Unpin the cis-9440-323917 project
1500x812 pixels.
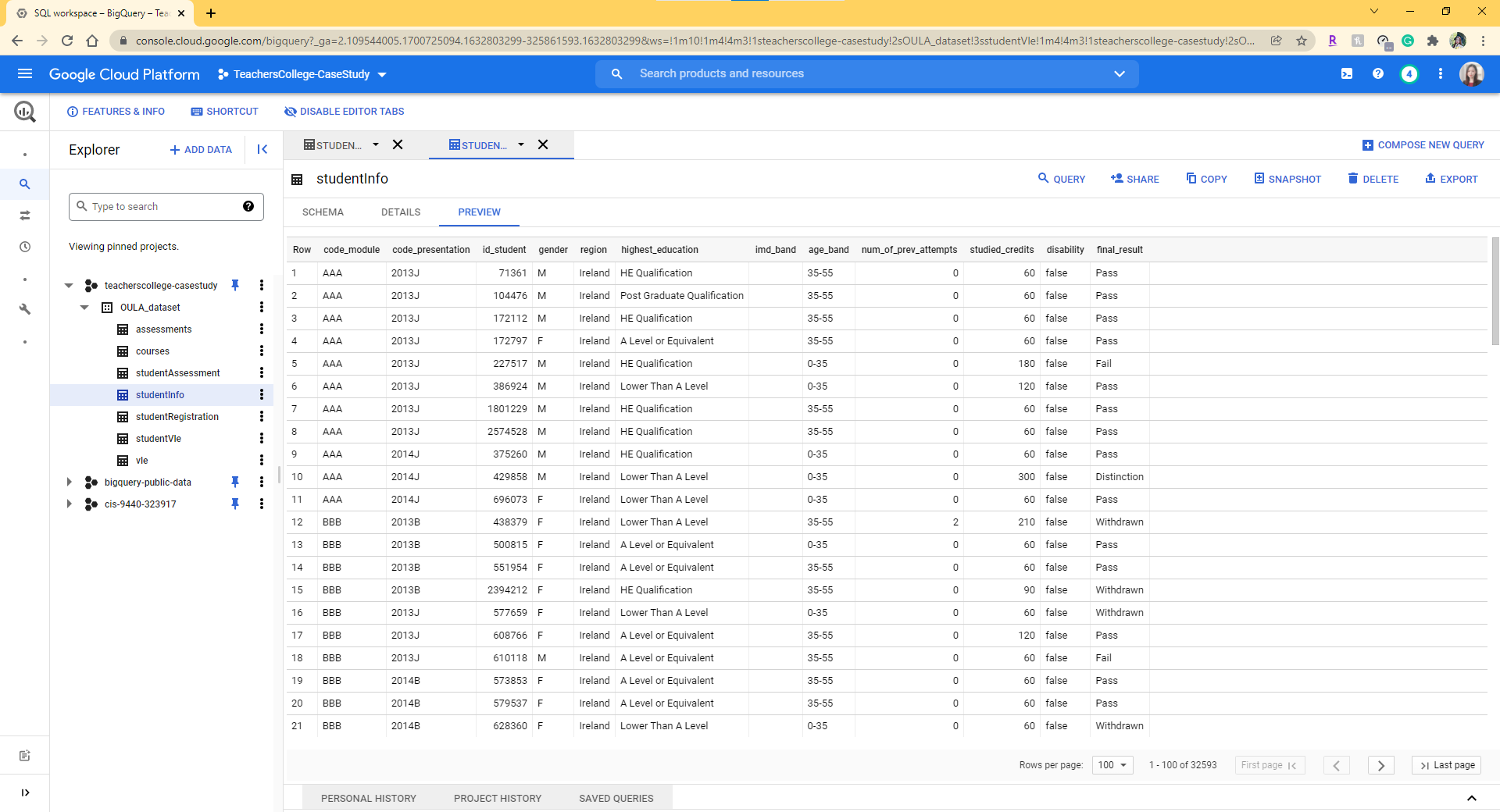click(x=235, y=504)
